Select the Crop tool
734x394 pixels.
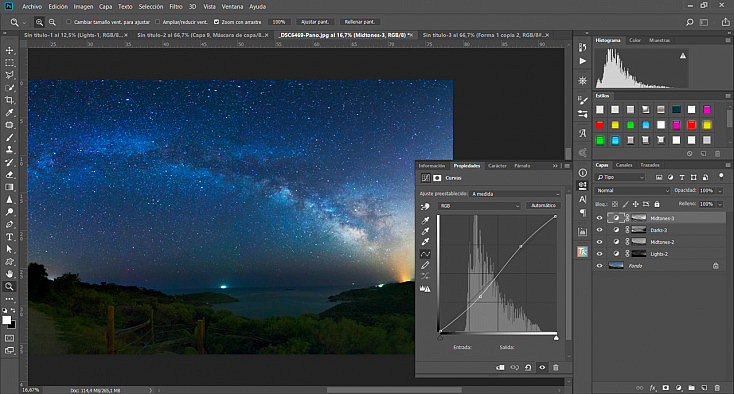tap(9, 100)
